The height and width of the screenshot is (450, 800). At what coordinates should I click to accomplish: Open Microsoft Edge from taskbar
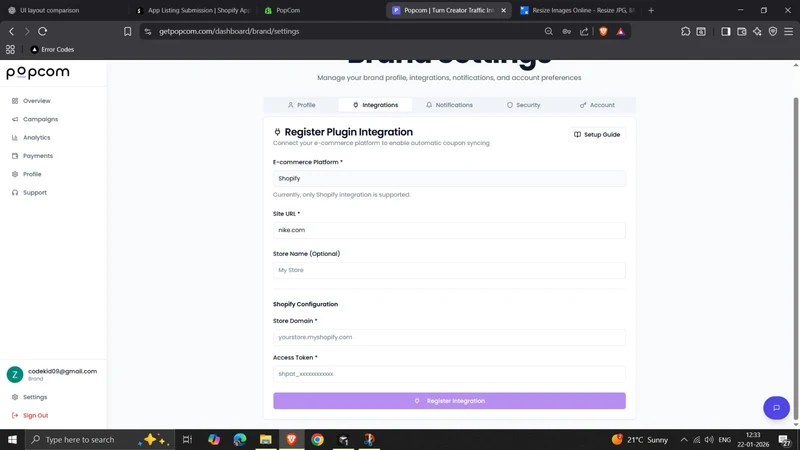(x=240, y=439)
